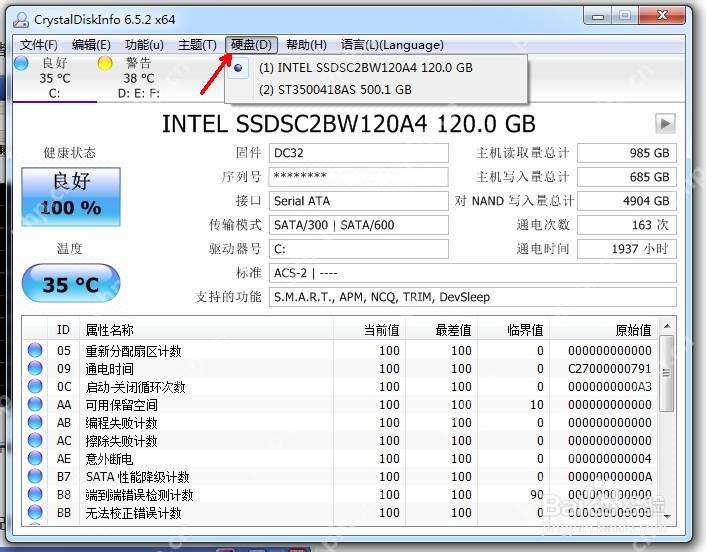The width and height of the screenshot is (706, 552).
Task: Click the 属性名称 column header
Action: [206, 330]
